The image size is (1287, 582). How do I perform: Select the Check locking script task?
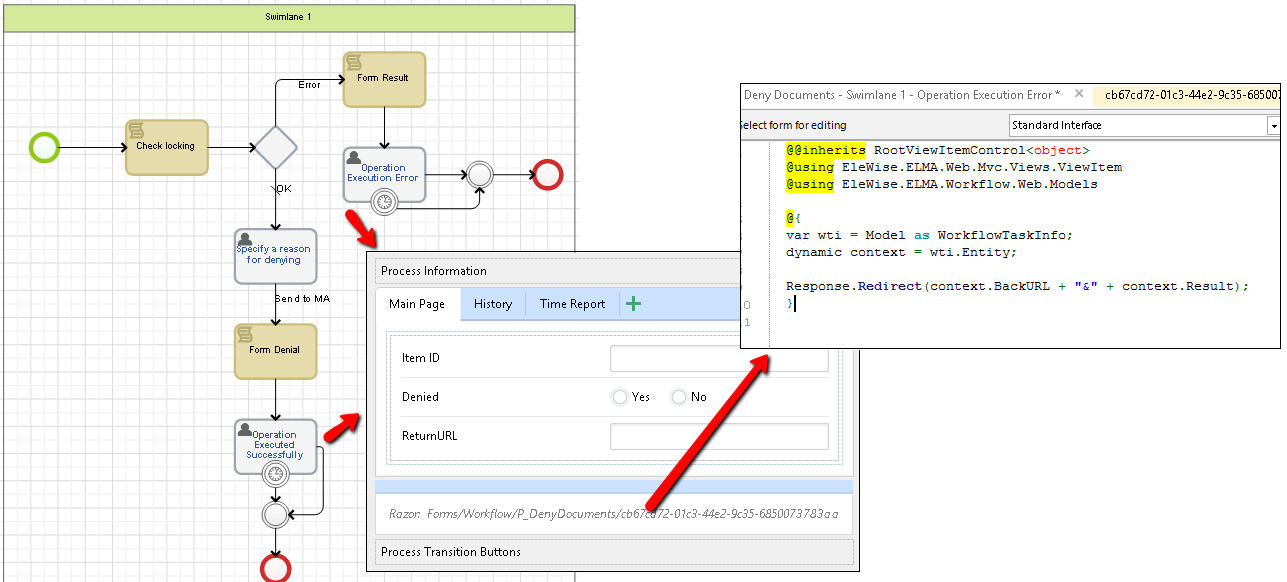pyautogui.click(x=166, y=147)
